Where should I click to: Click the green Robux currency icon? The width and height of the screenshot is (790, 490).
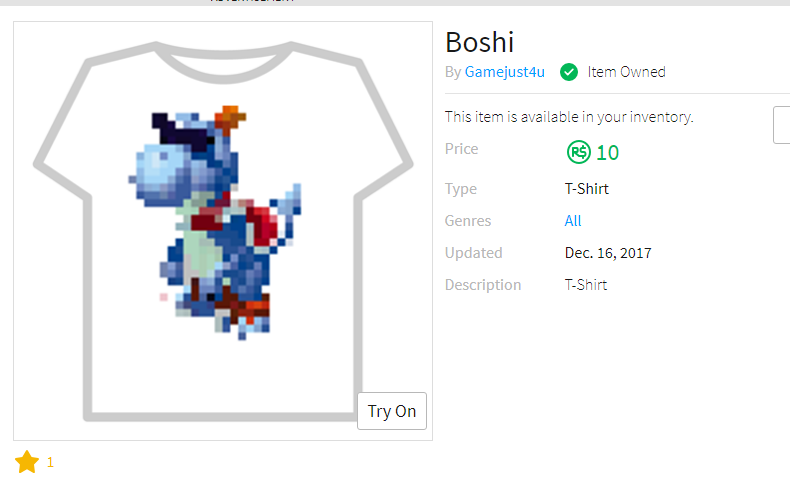[578, 152]
